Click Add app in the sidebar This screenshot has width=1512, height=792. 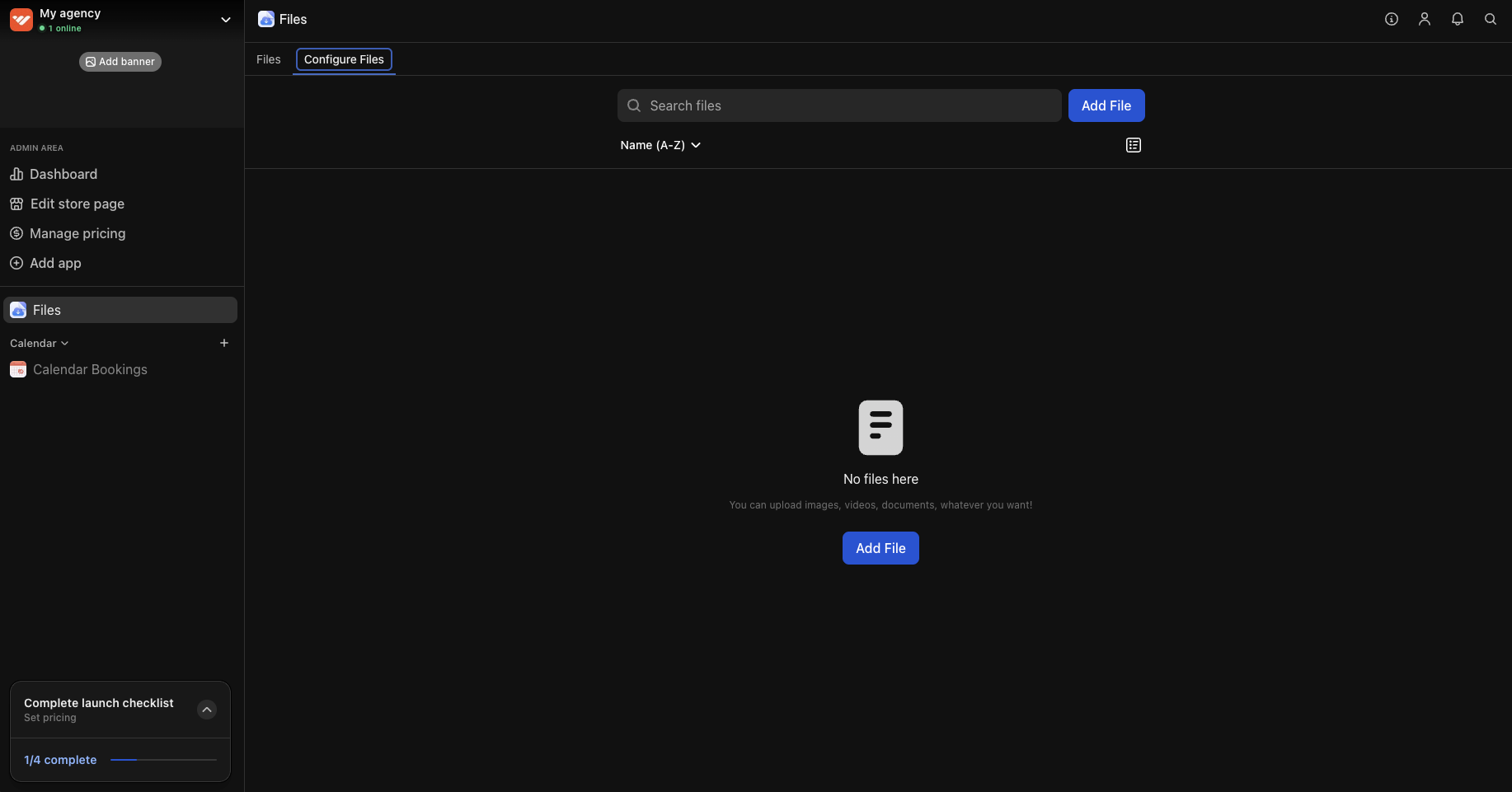click(55, 263)
